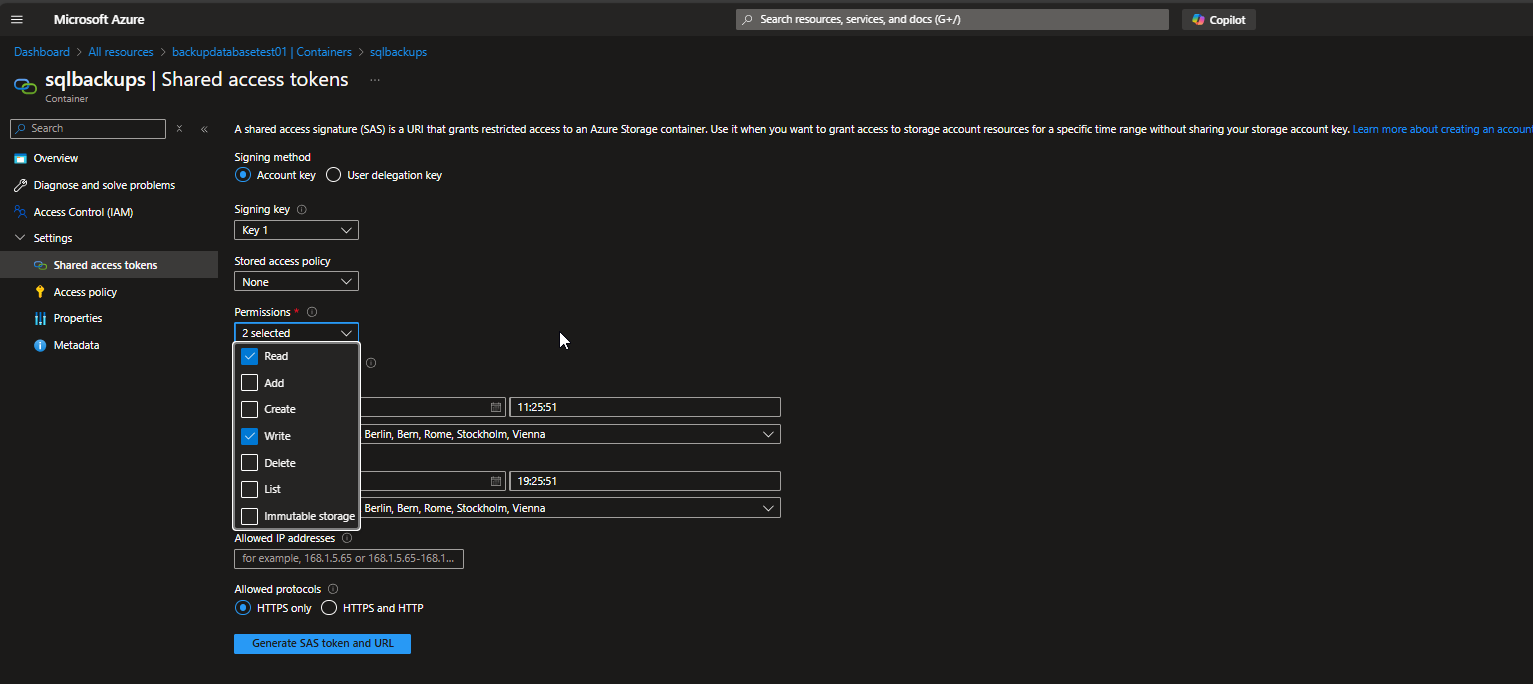Click the more options ellipsis by title

click(x=375, y=80)
